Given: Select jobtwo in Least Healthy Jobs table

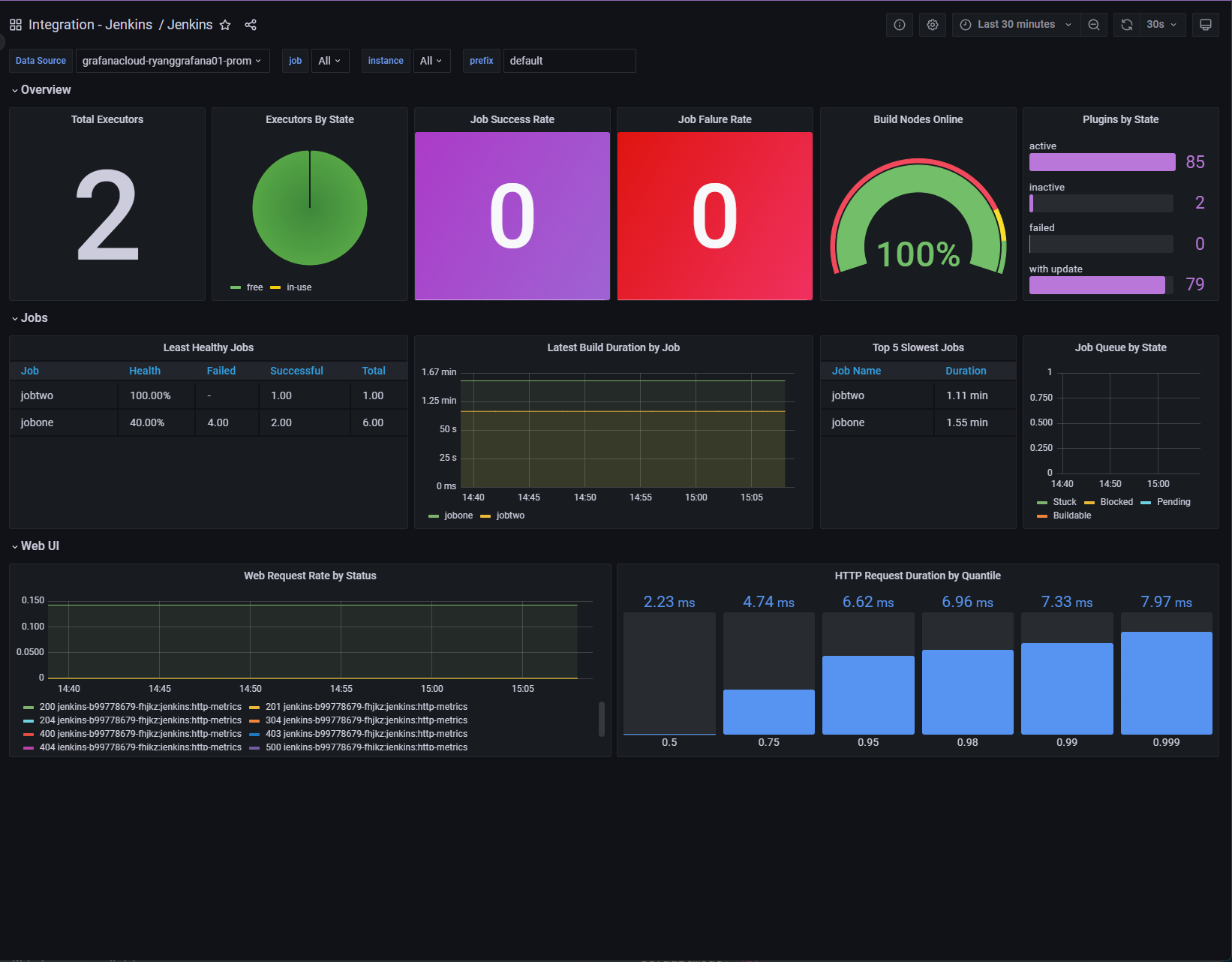Looking at the screenshot, I should click(x=38, y=395).
